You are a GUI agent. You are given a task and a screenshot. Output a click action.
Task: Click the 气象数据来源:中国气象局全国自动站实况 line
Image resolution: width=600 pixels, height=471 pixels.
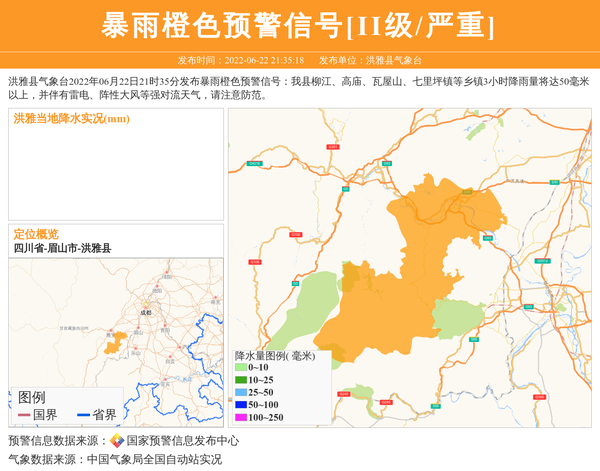(x=115, y=459)
